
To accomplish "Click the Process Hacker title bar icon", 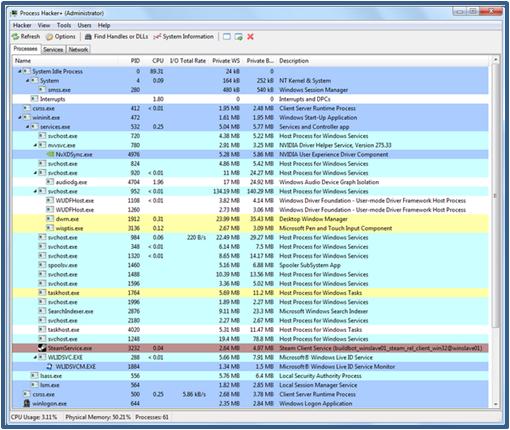I will (15, 13).
